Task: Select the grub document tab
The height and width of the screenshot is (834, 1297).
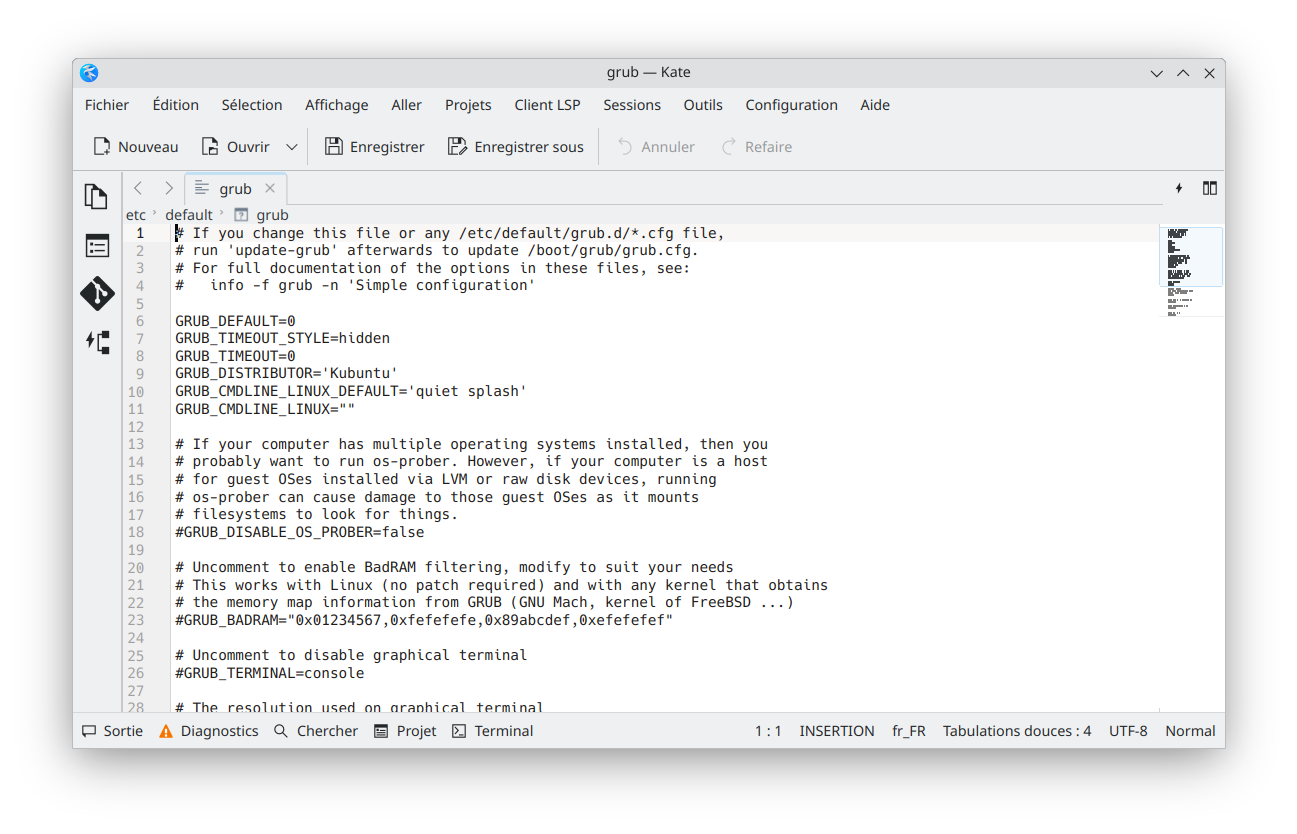Action: point(236,188)
